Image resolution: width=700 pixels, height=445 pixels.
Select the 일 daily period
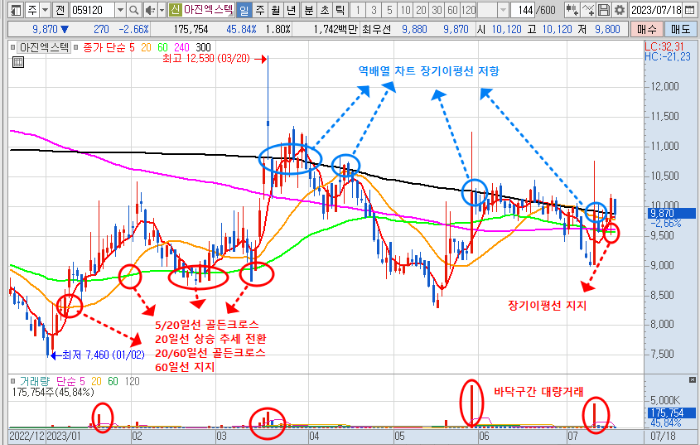click(x=244, y=10)
